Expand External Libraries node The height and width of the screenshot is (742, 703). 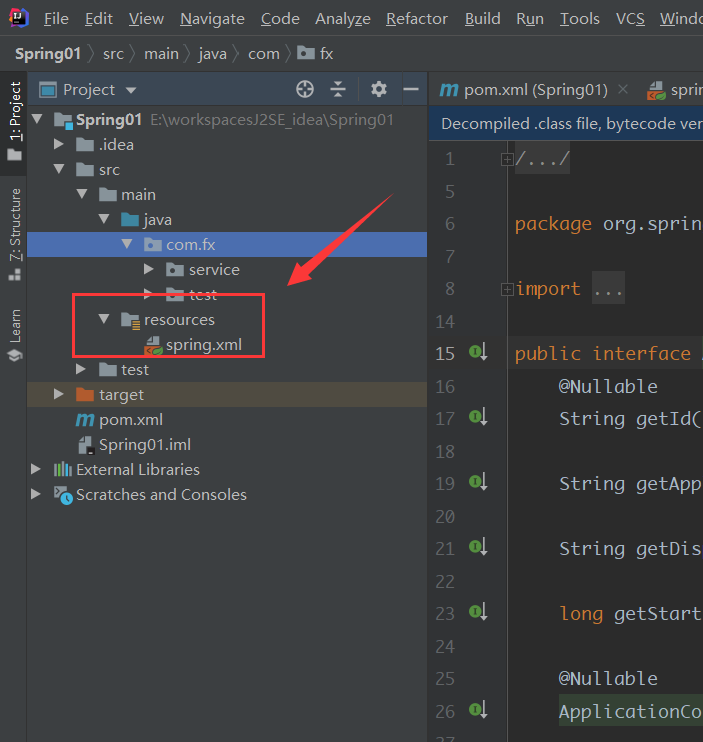point(35,469)
